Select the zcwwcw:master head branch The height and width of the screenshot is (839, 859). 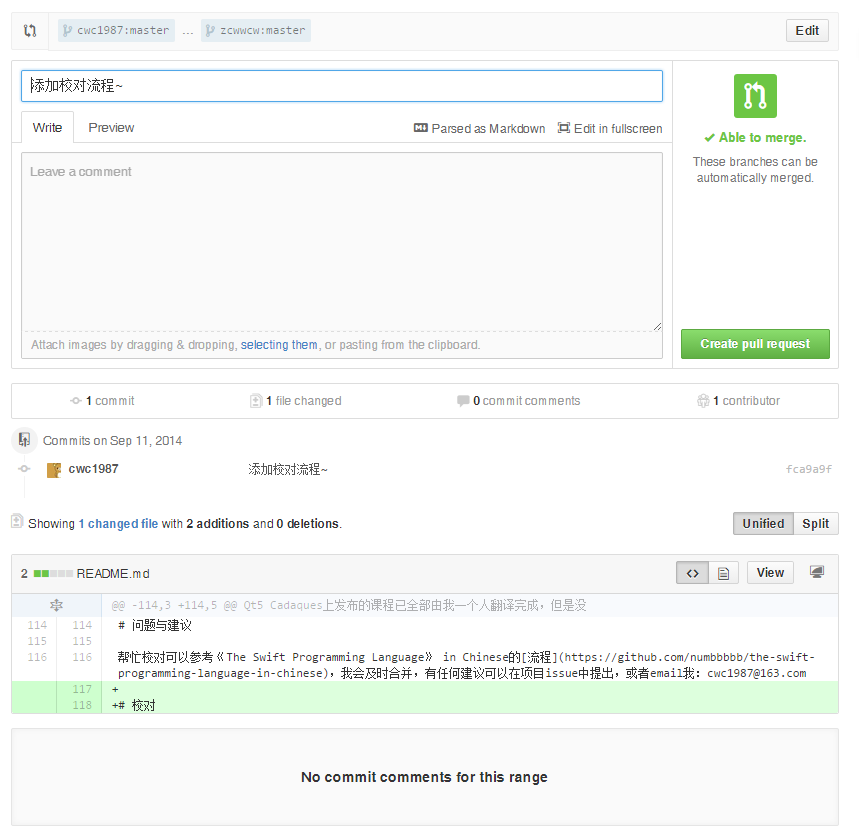point(255,31)
